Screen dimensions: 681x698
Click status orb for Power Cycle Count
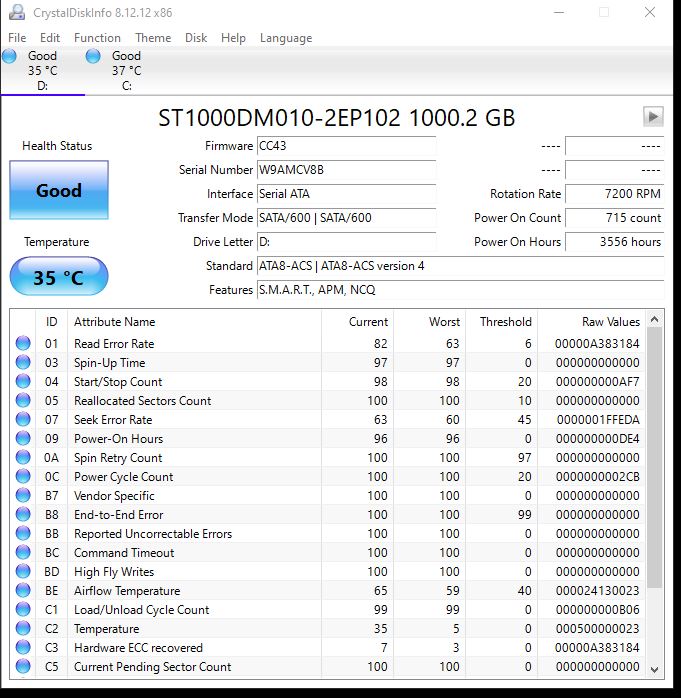point(23,476)
